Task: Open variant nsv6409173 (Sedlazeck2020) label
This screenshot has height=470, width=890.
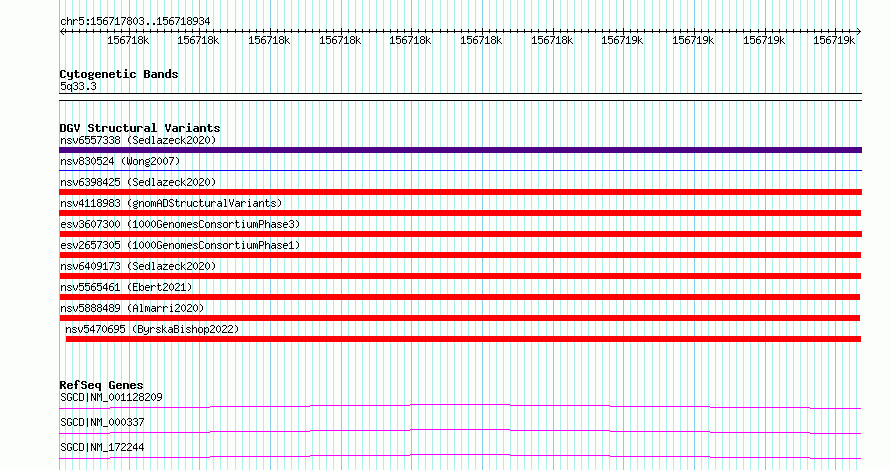Action: click(x=138, y=266)
